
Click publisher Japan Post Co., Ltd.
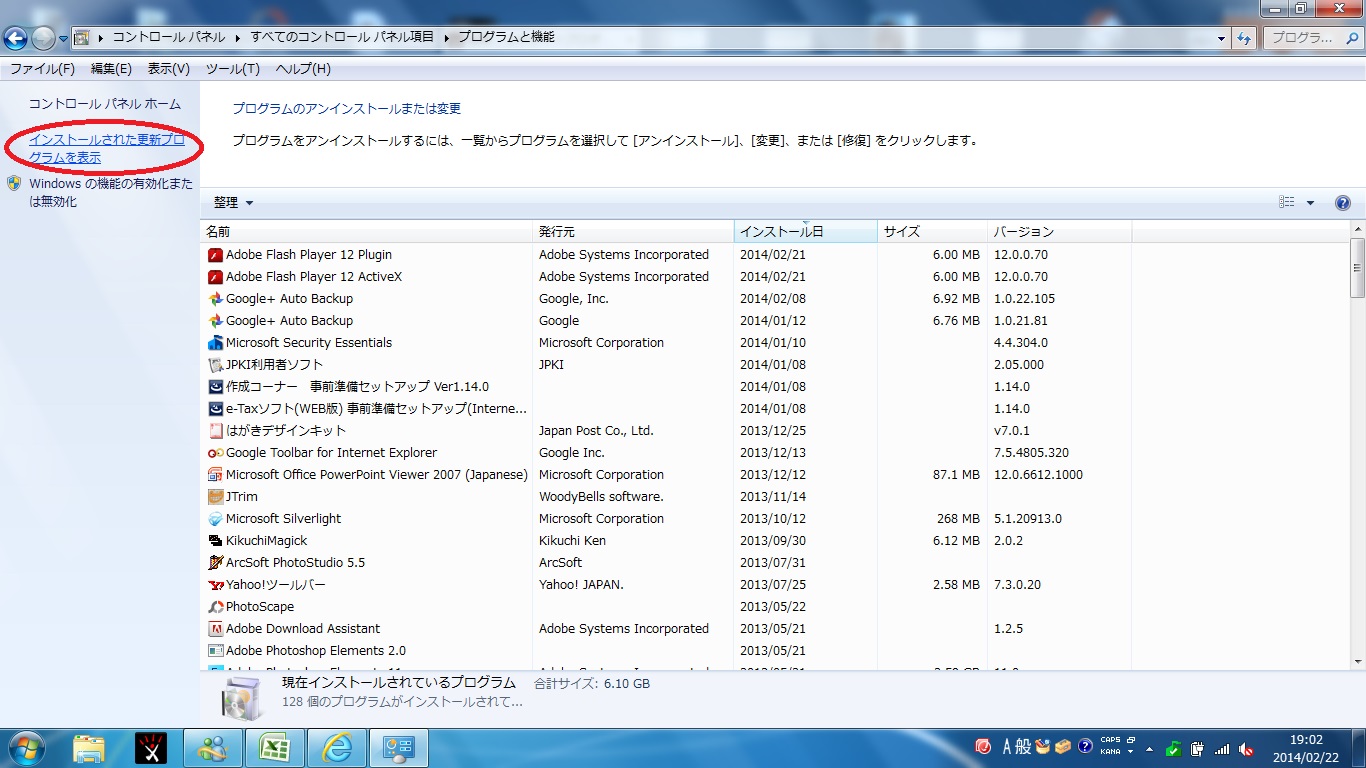pyautogui.click(x=596, y=431)
